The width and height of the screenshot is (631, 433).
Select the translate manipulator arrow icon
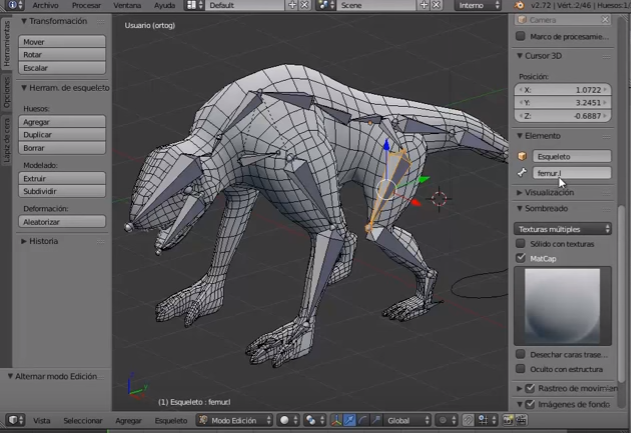click(349, 421)
